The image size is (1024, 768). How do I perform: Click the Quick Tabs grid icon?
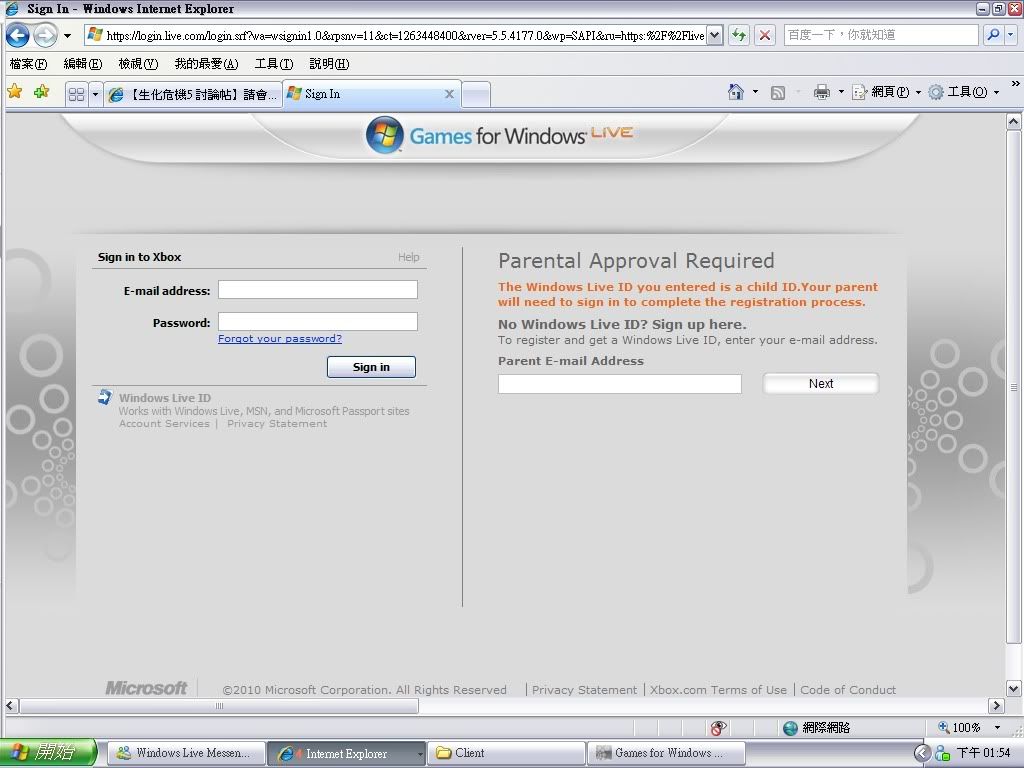pyautogui.click(x=76, y=94)
